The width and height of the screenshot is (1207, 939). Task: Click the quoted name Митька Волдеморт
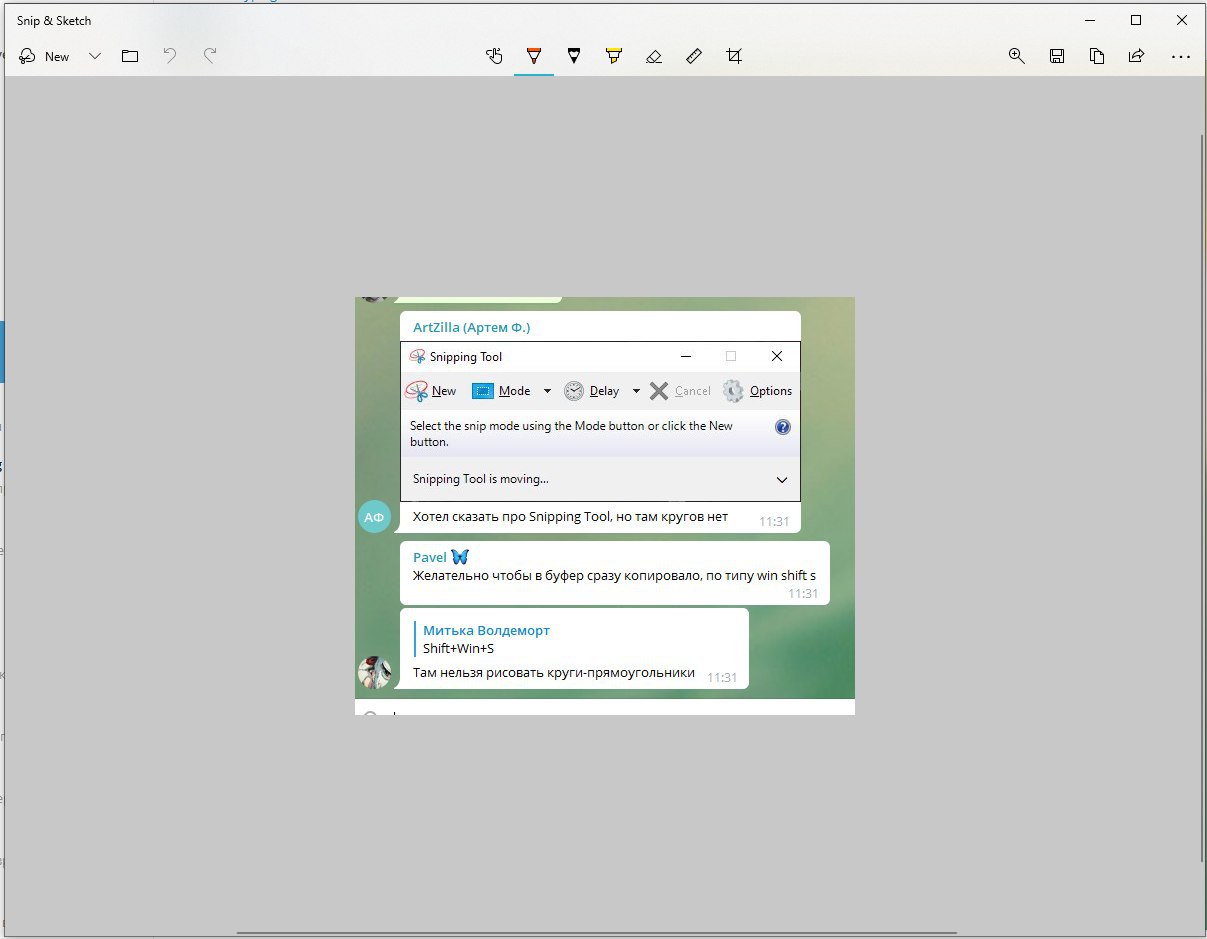point(486,630)
